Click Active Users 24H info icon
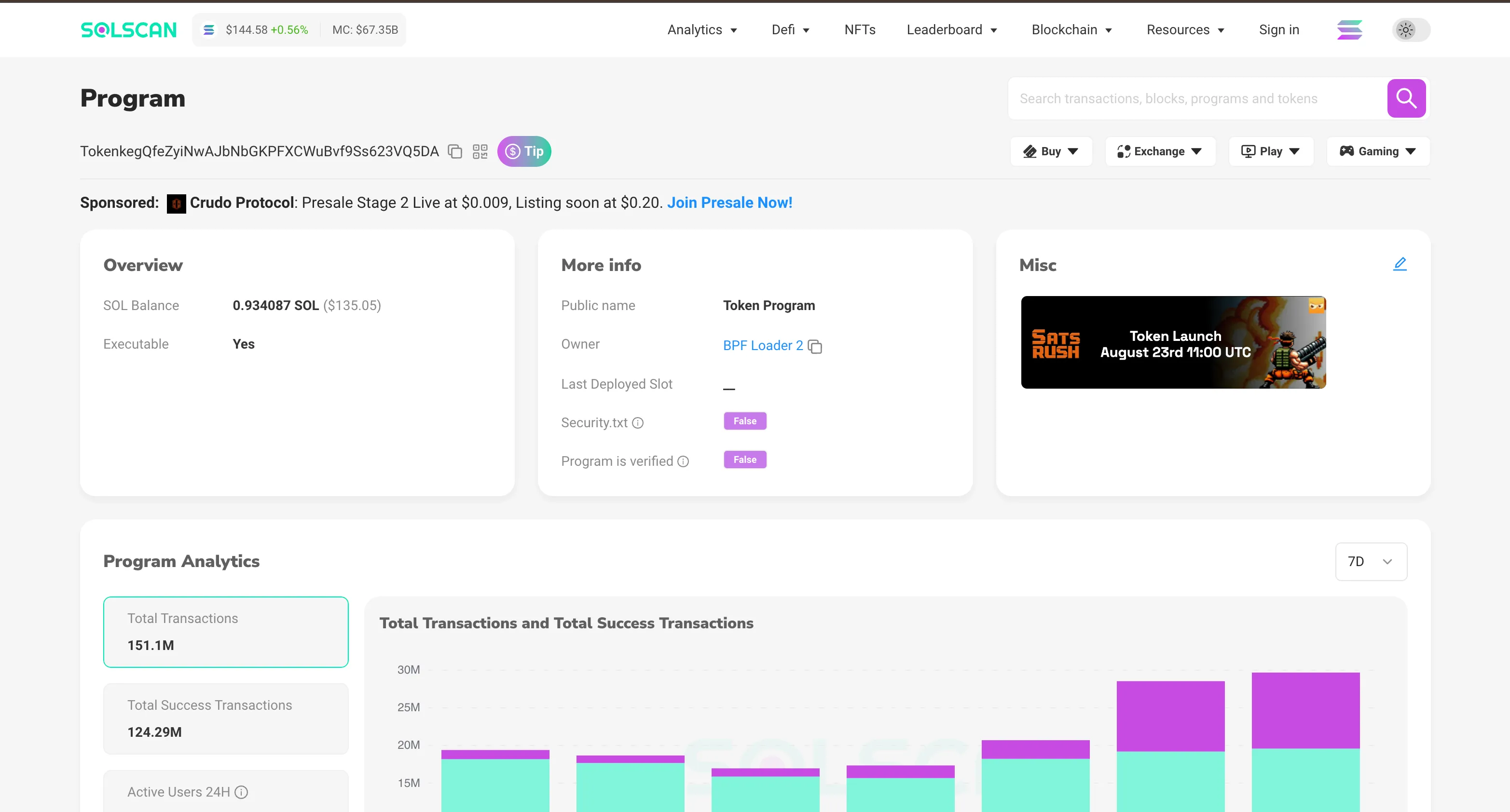The width and height of the screenshot is (1510, 812). (241, 792)
